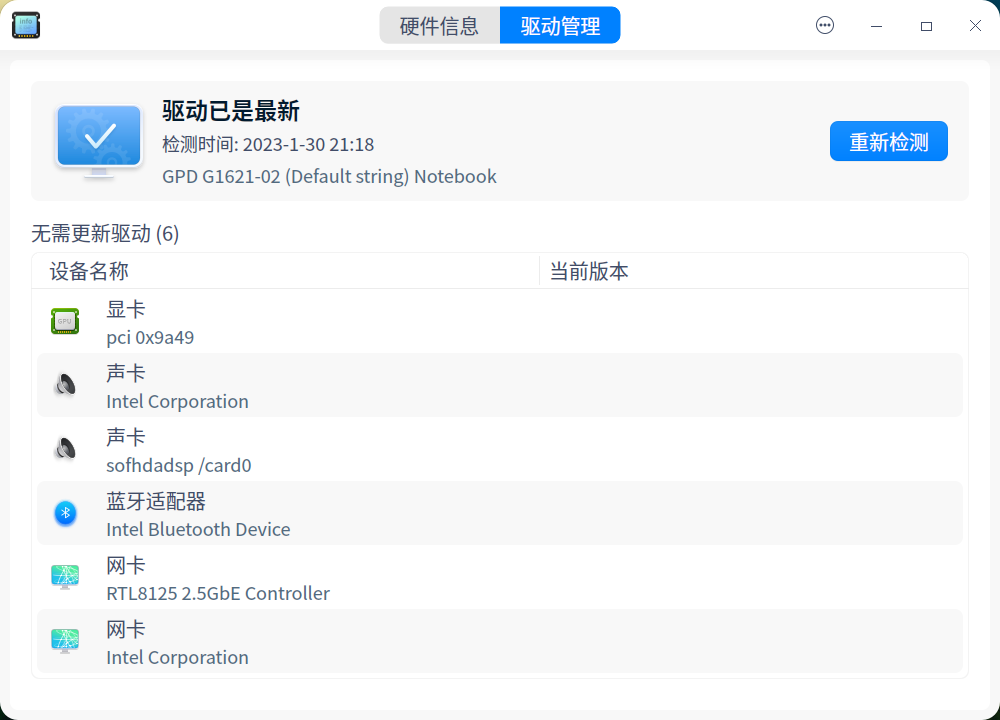Click the blue checkmark status icon
The width and height of the screenshot is (1000, 720).
click(97, 137)
